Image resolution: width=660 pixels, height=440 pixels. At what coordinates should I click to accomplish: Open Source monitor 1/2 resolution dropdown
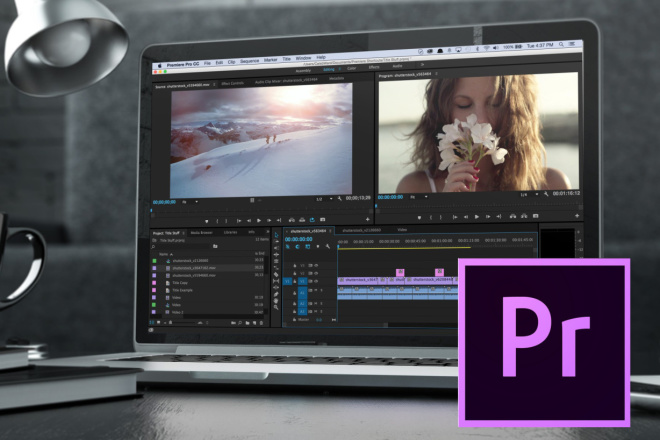tap(324, 199)
